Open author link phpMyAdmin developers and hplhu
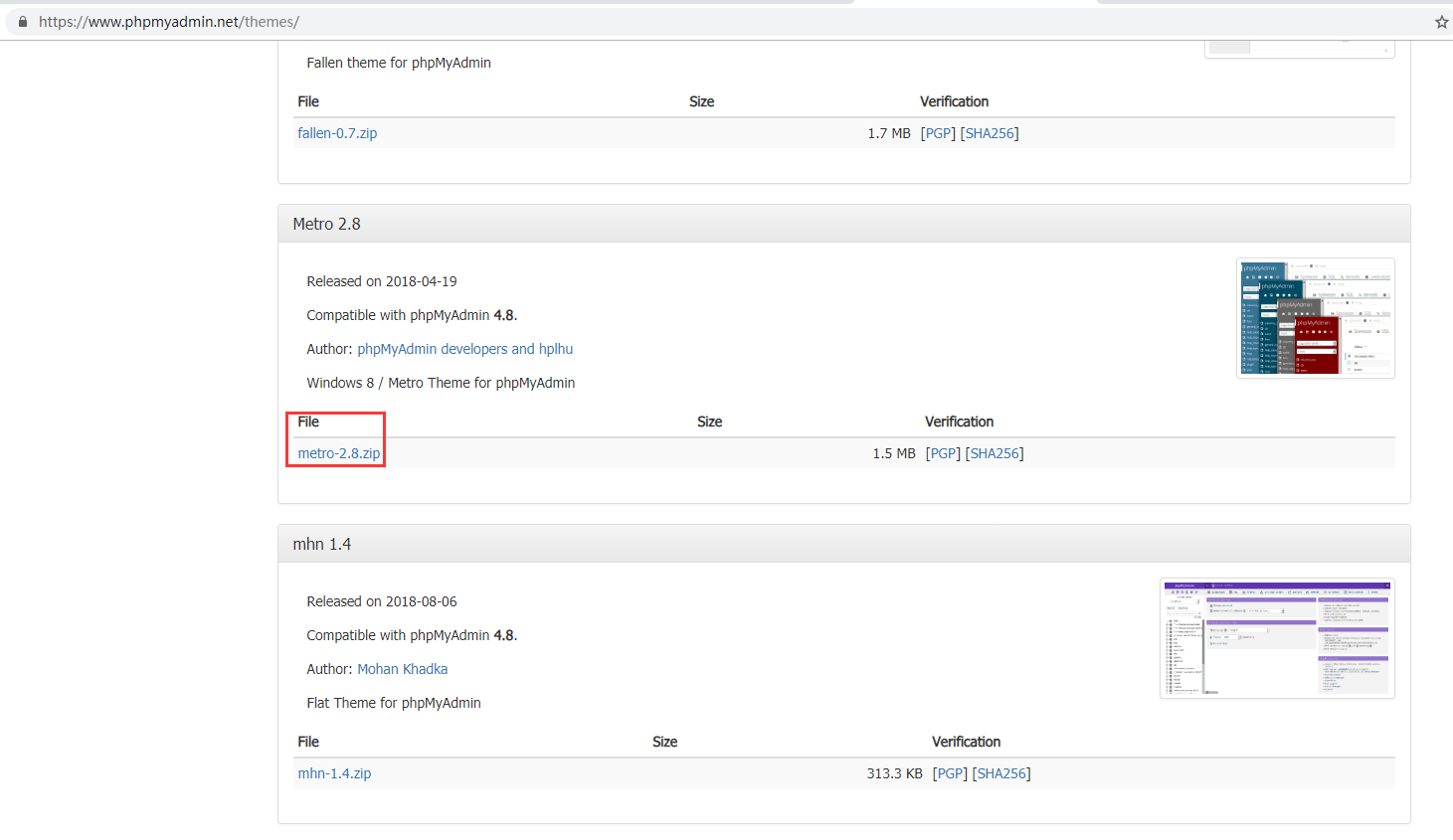Viewport: 1453px width, 840px height. click(x=465, y=349)
